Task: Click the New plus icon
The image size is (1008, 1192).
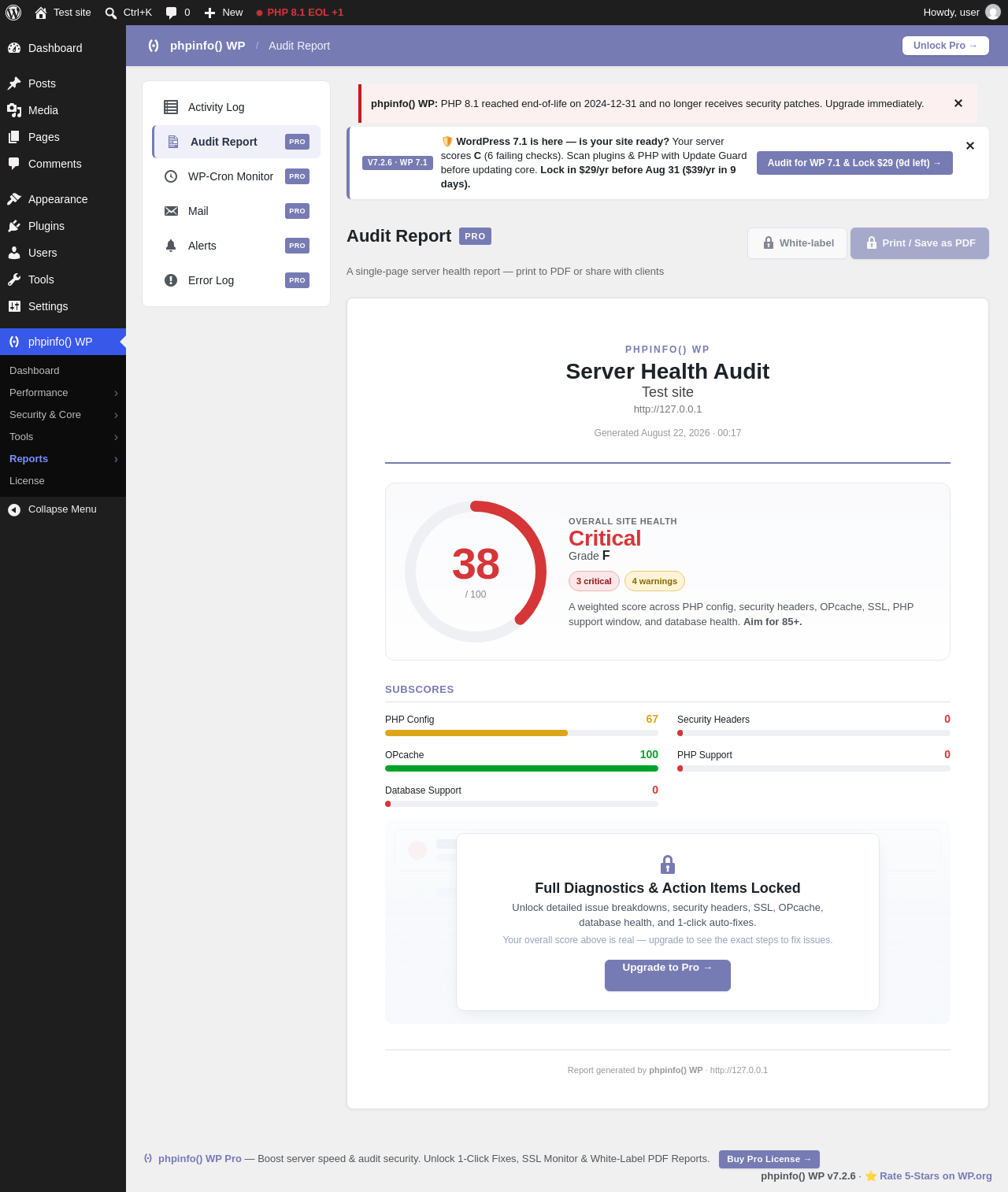Action: click(x=209, y=13)
